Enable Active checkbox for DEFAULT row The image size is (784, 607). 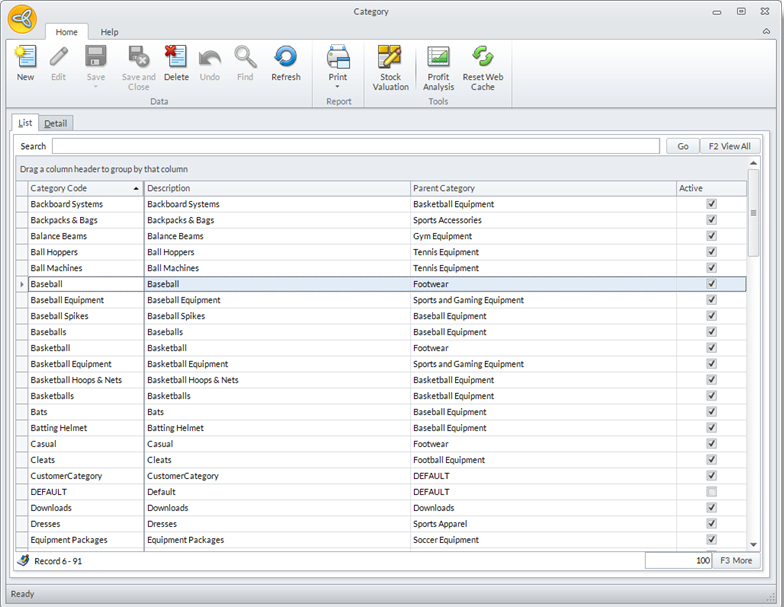(712, 492)
